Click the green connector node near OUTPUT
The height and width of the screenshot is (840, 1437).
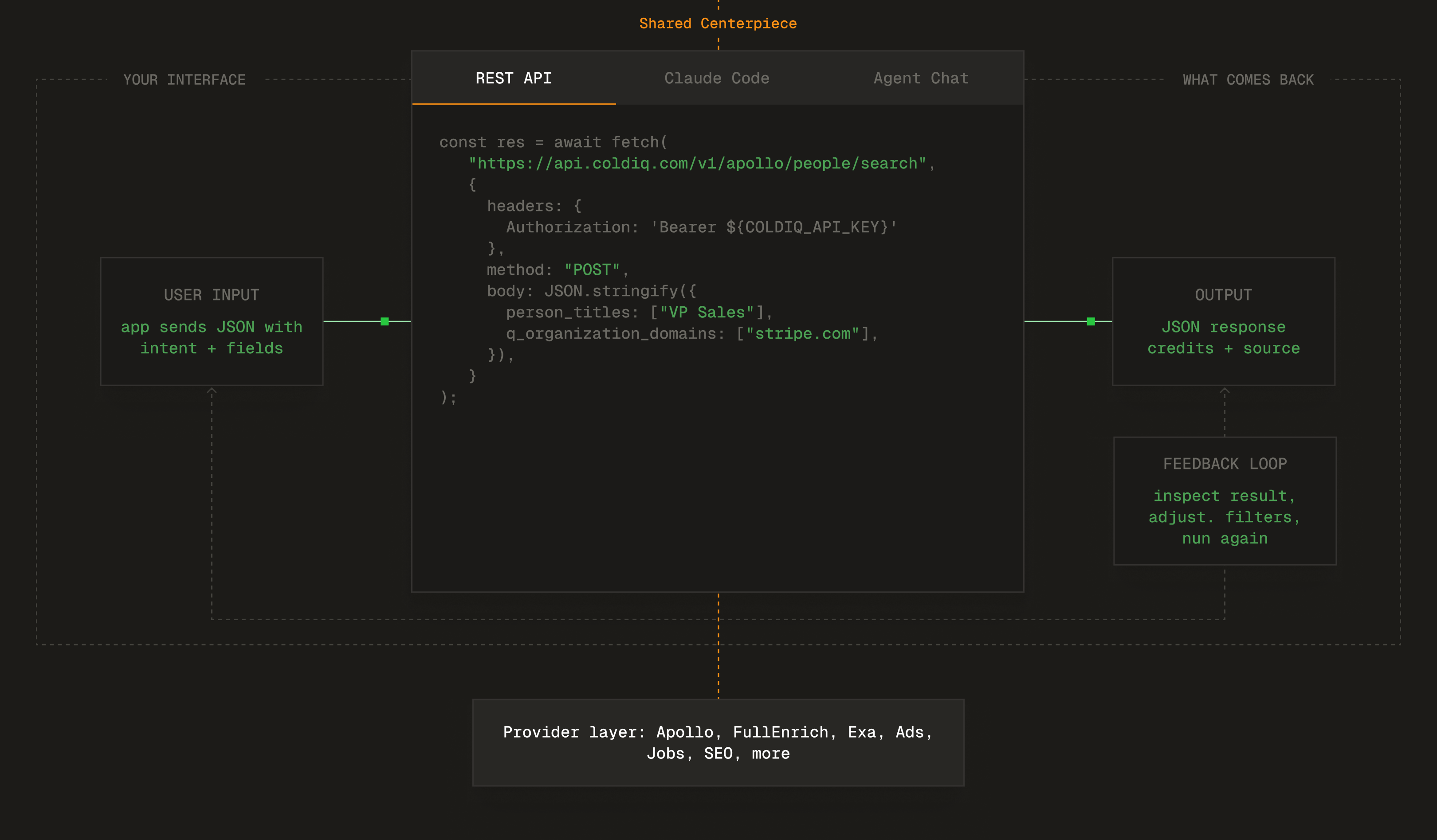1091,321
